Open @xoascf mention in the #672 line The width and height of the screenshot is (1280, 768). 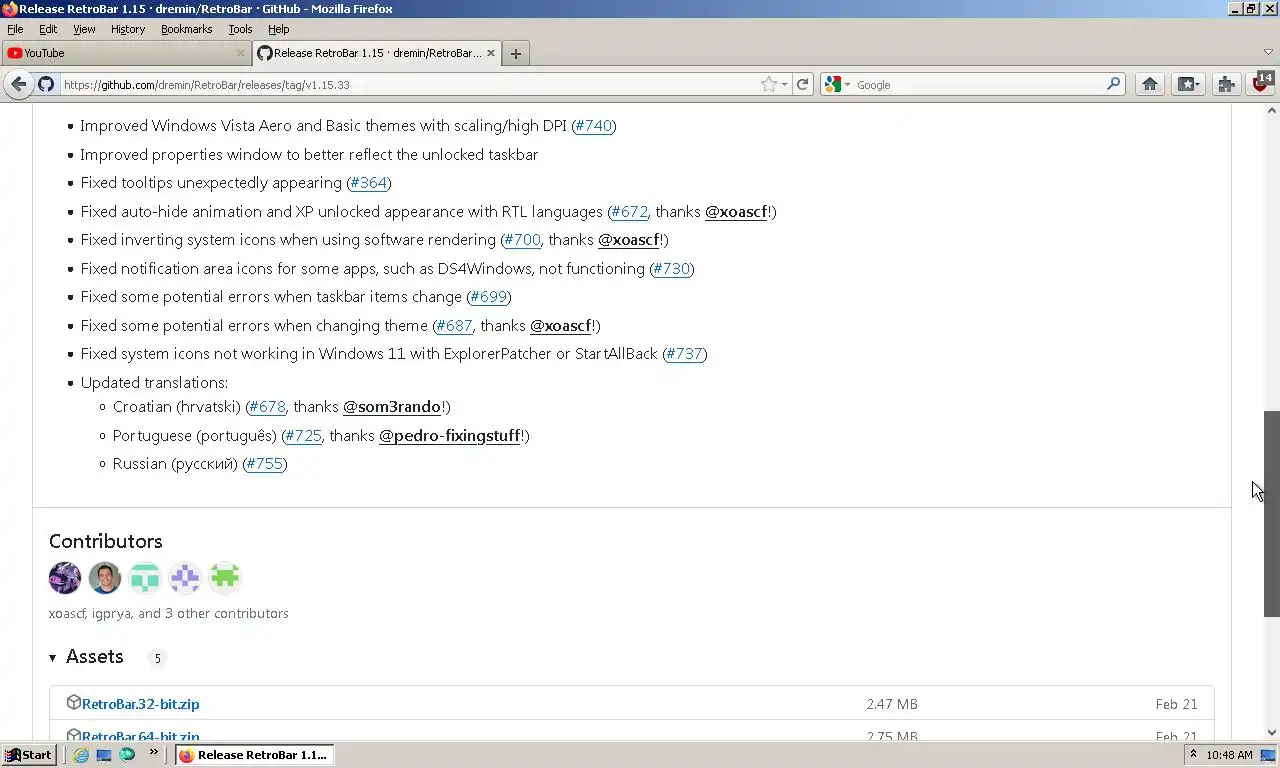pos(736,212)
